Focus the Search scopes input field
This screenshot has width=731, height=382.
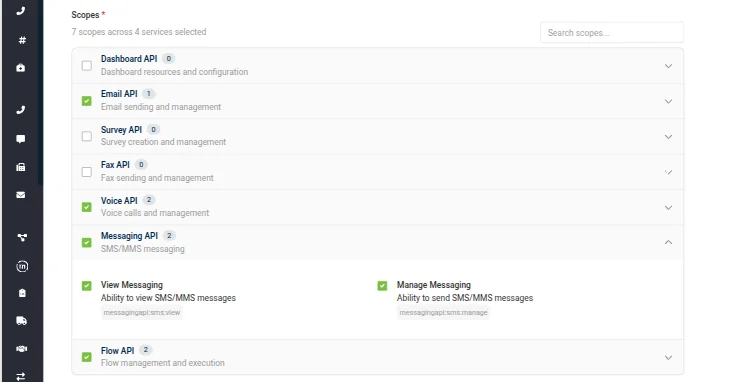612,33
